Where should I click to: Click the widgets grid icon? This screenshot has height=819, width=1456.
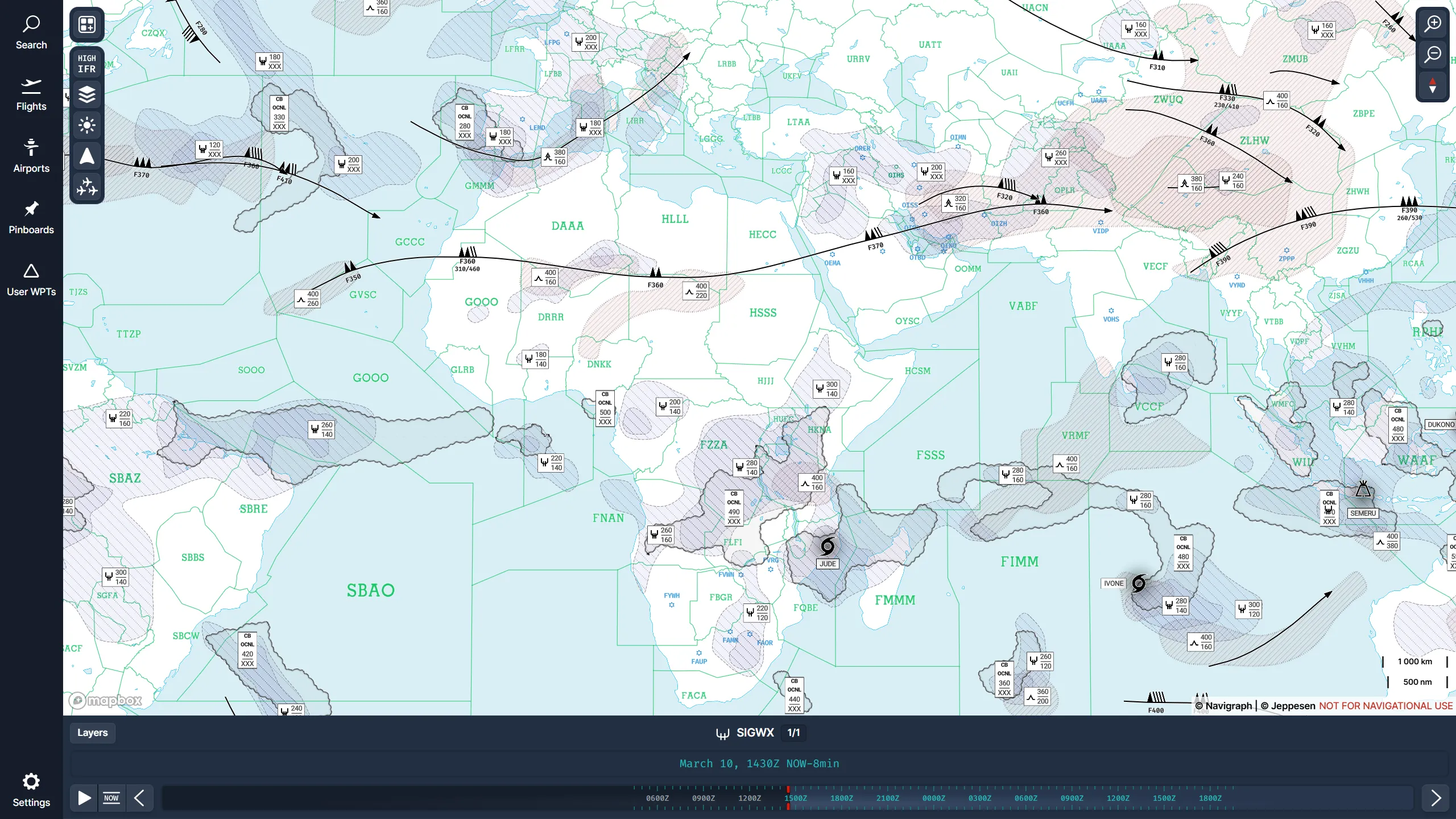86,24
